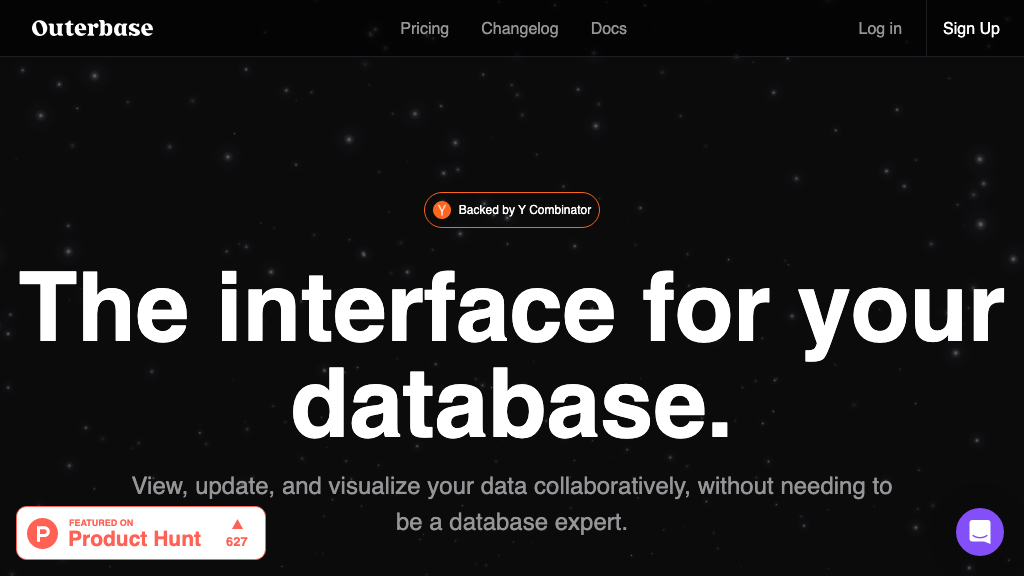Click the word "interface" in the headline

[x=416, y=307]
